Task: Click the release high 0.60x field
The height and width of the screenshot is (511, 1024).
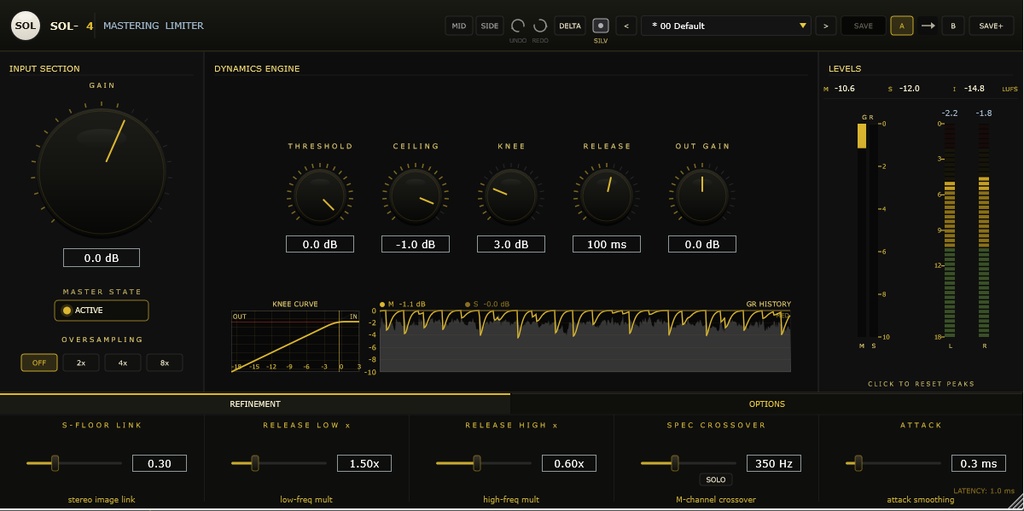Action: [x=569, y=463]
